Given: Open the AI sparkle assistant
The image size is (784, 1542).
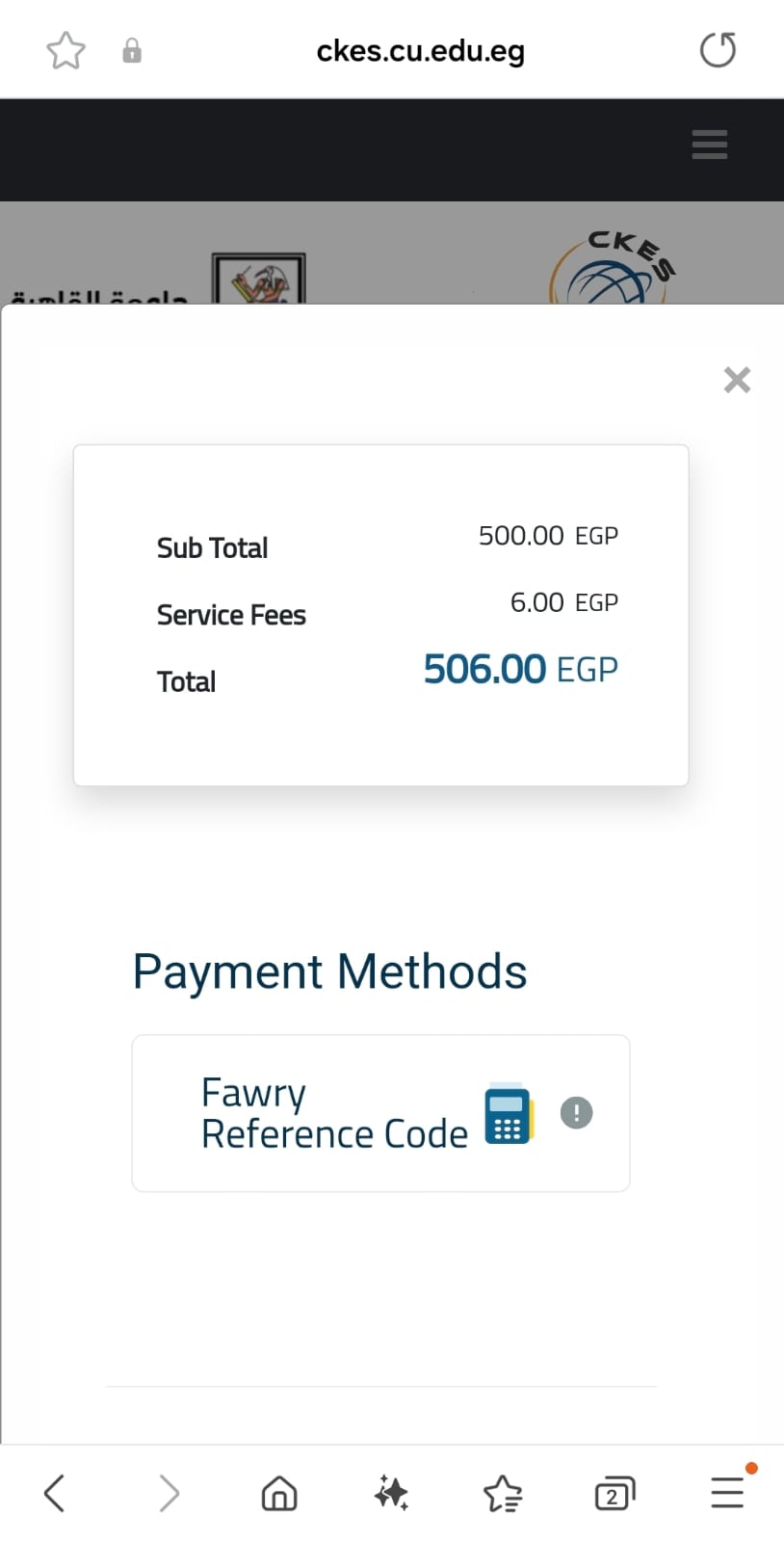Looking at the screenshot, I should click(391, 1493).
